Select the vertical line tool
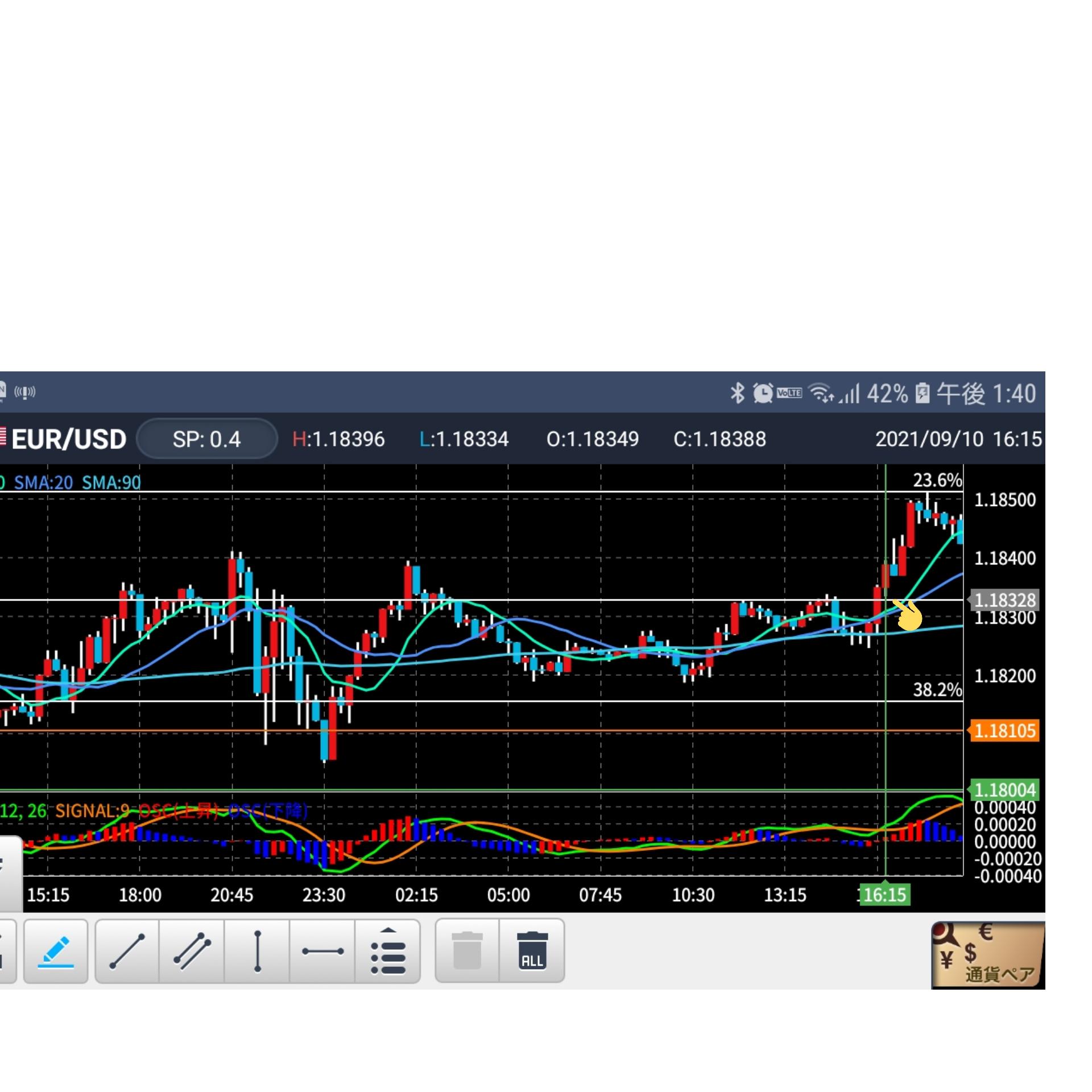Image resolution: width=1092 pixels, height=1092 pixels. [x=257, y=951]
